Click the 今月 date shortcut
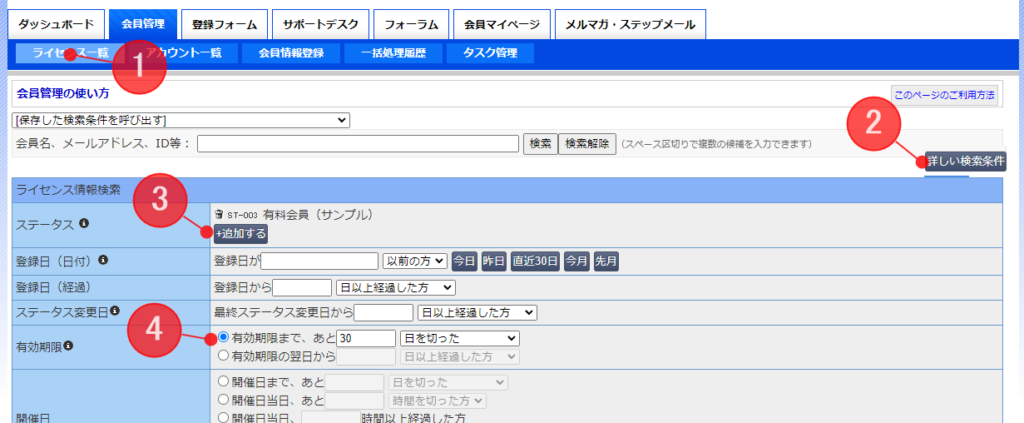This screenshot has height=423, width=1024. (x=577, y=262)
